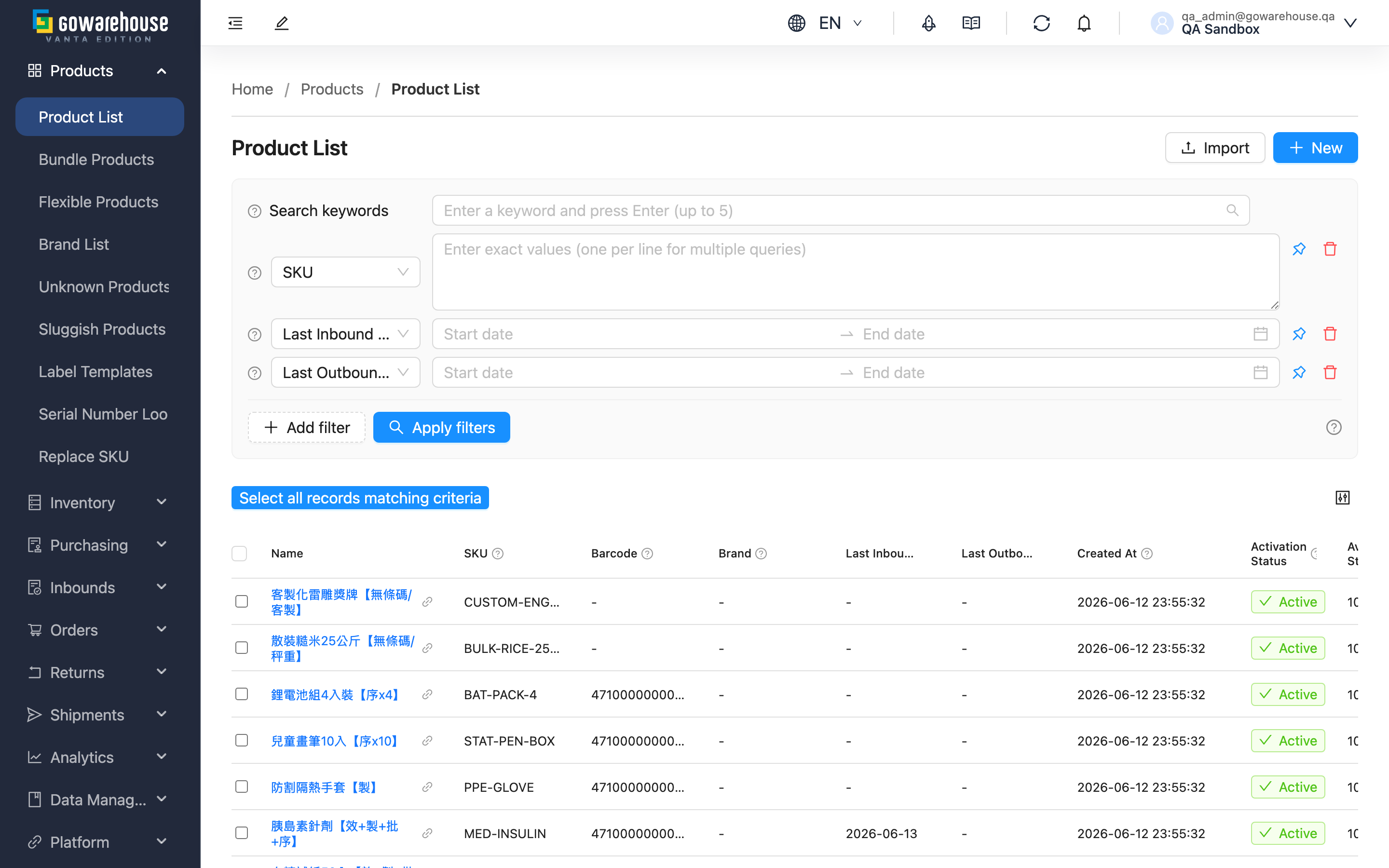Expand the account menu chevron
Viewport: 1389px width, 868px height.
1350,23
